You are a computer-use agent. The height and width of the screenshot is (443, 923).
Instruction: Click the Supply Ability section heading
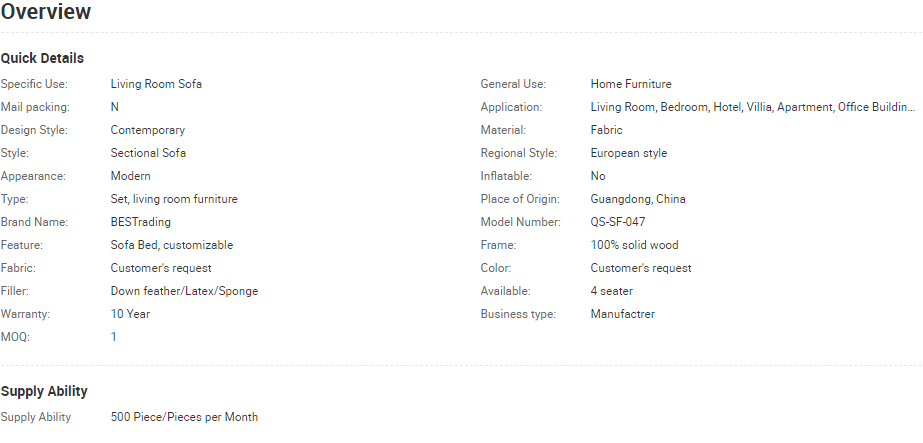[44, 391]
